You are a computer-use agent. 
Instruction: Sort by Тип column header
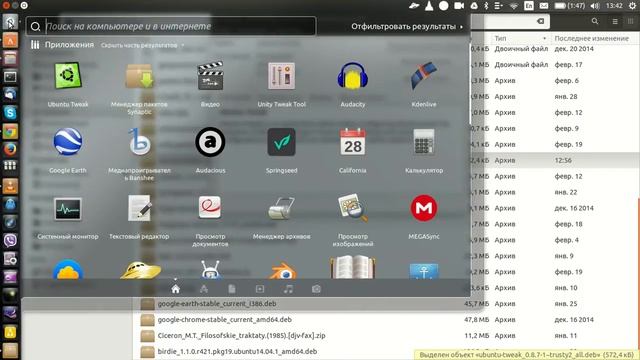click(520, 38)
